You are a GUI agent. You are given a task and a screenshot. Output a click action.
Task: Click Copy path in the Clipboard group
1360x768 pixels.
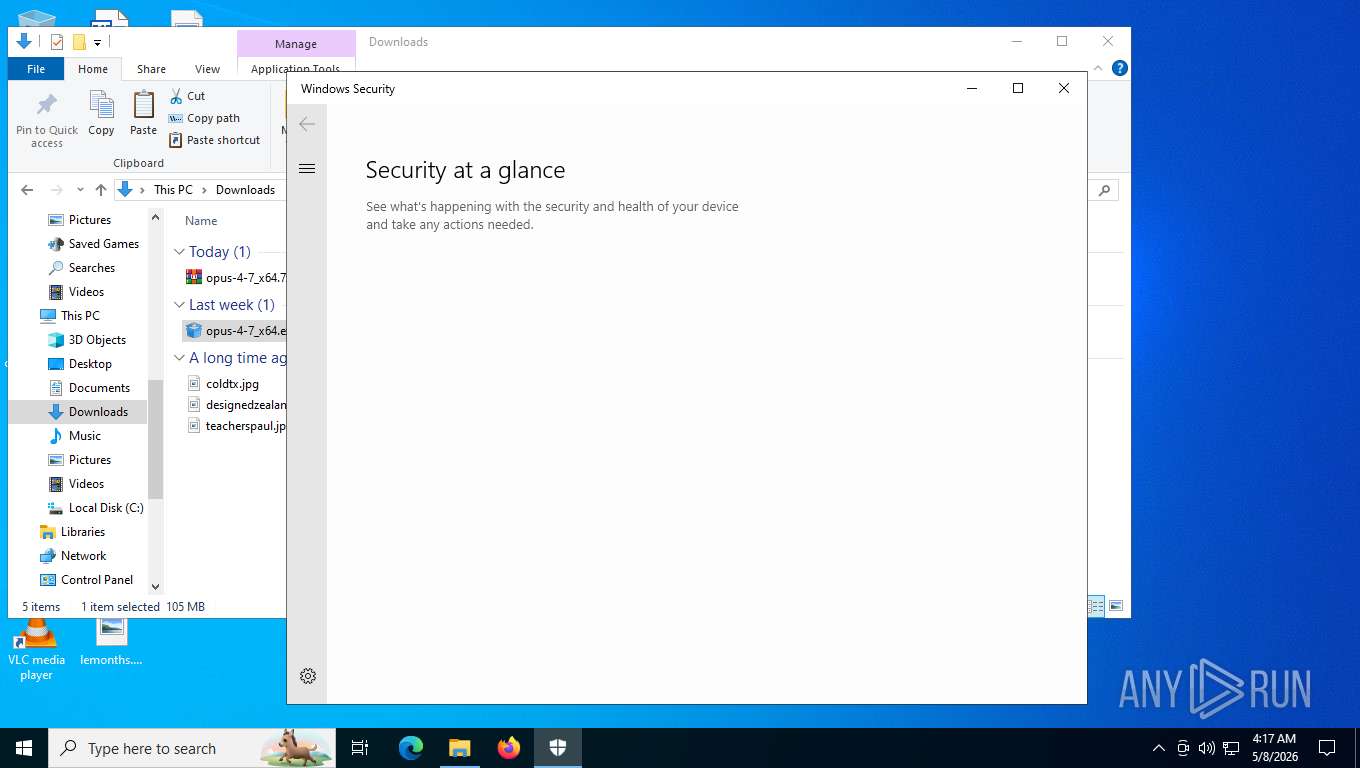click(204, 118)
